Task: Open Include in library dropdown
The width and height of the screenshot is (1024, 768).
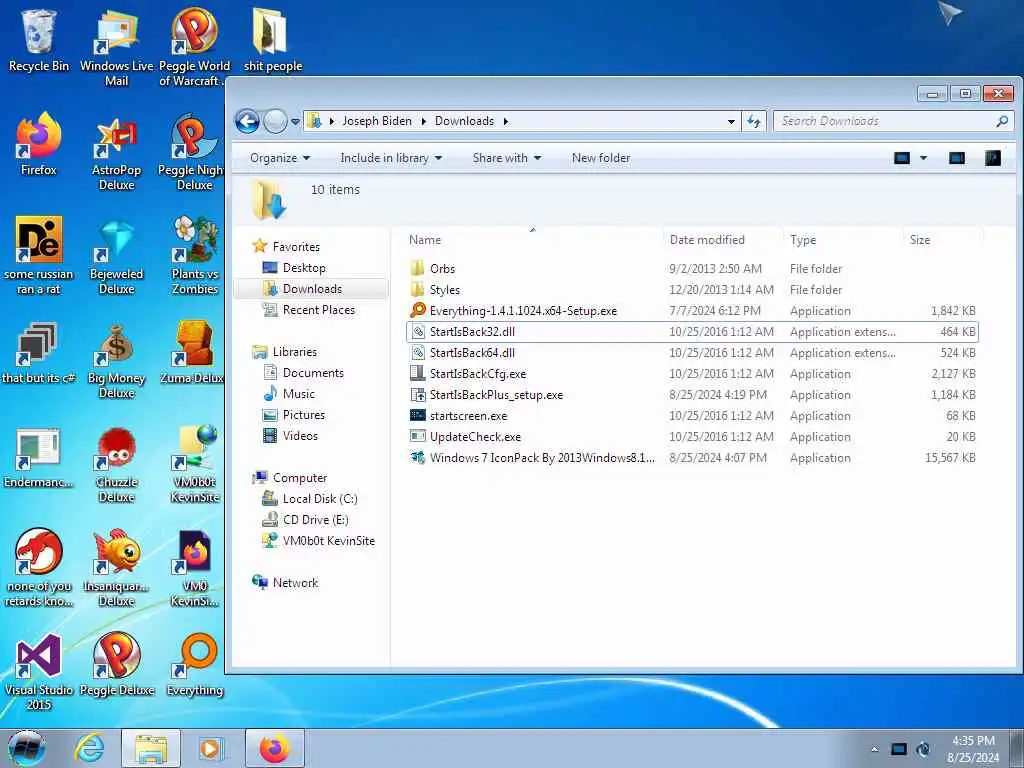Action: point(391,158)
